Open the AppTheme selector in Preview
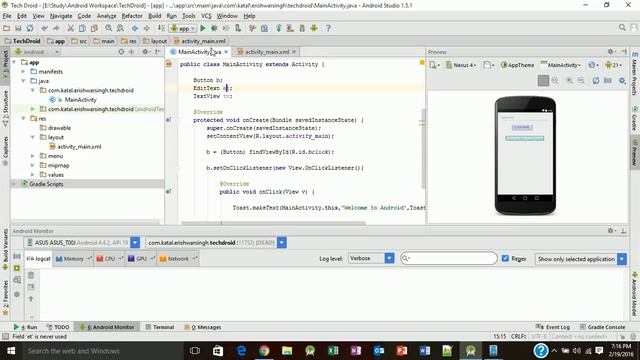640x360 pixels. coord(517,65)
